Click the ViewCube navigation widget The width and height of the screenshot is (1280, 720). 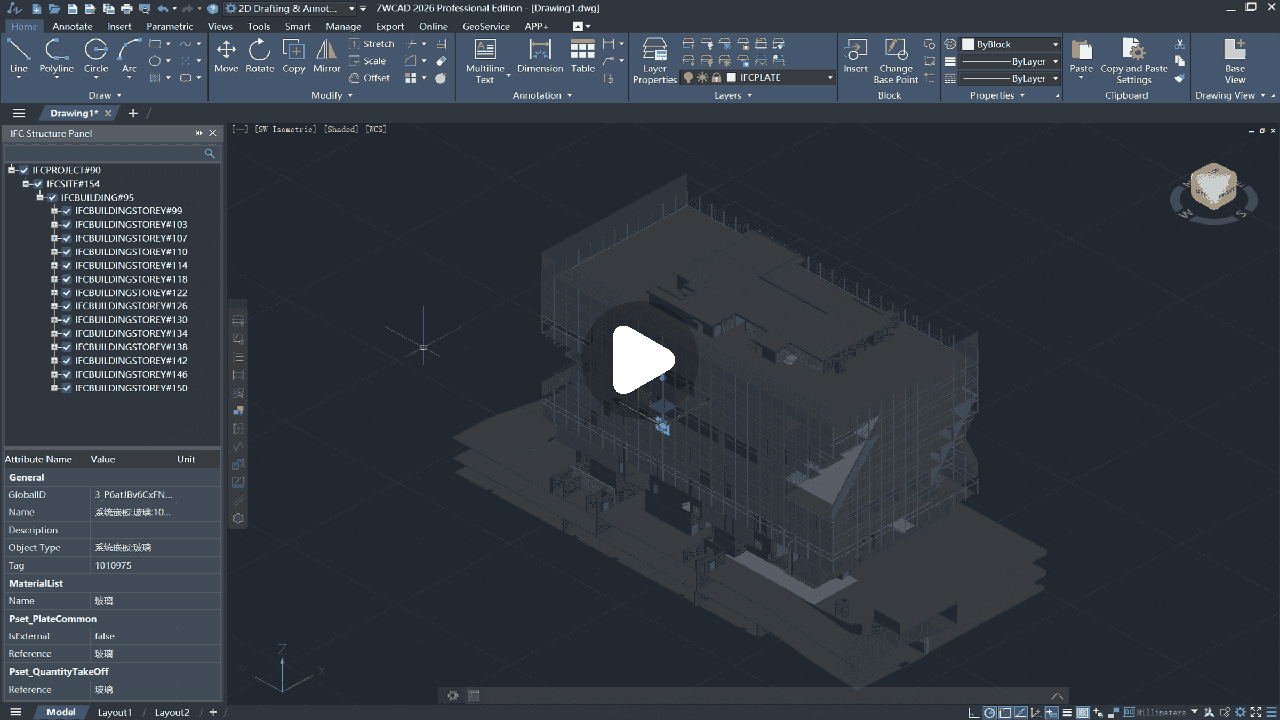click(1213, 187)
